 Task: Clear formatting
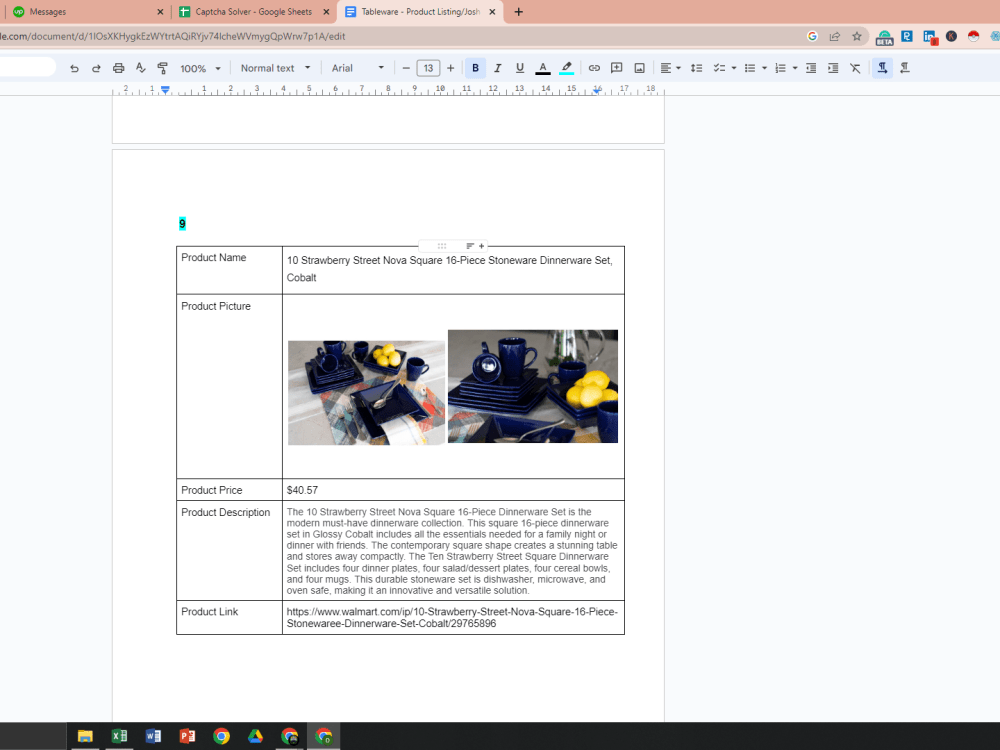(x=855, y=68)
